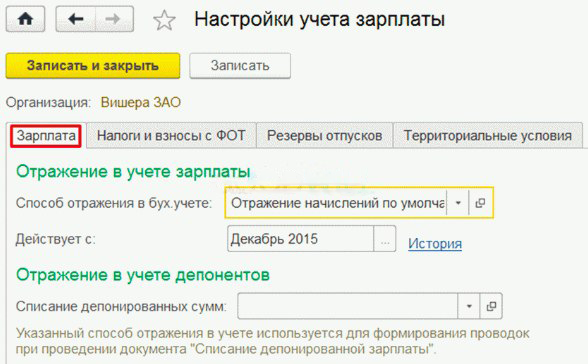The image size is (588, 364).
Task: Open the month picker for Действует с
Action: pos(385,239)
